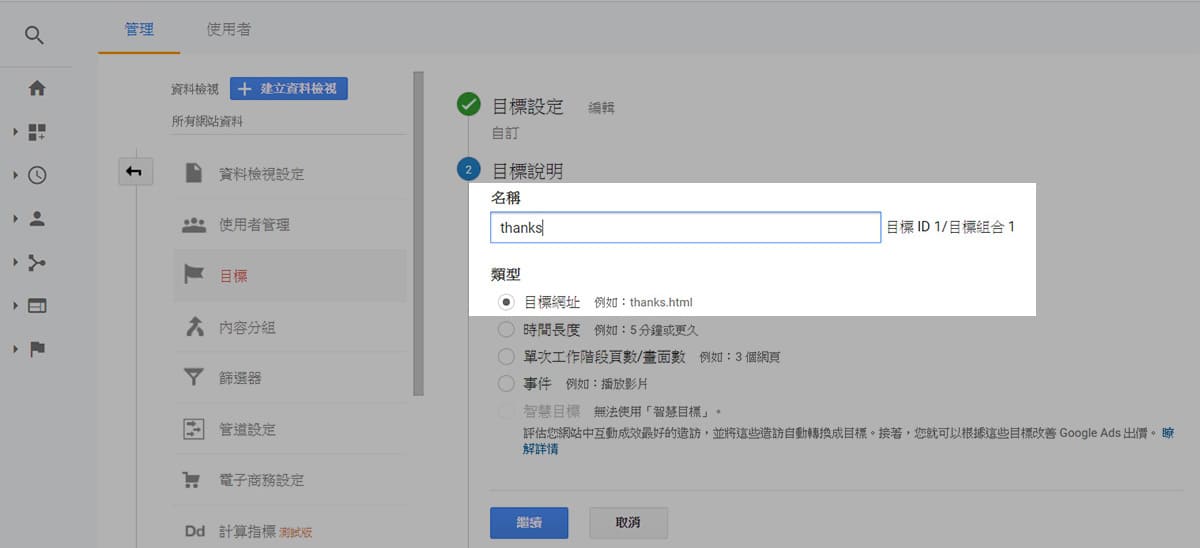
Task: Open 使用者管理 menu item
Action: coord(290,225)
